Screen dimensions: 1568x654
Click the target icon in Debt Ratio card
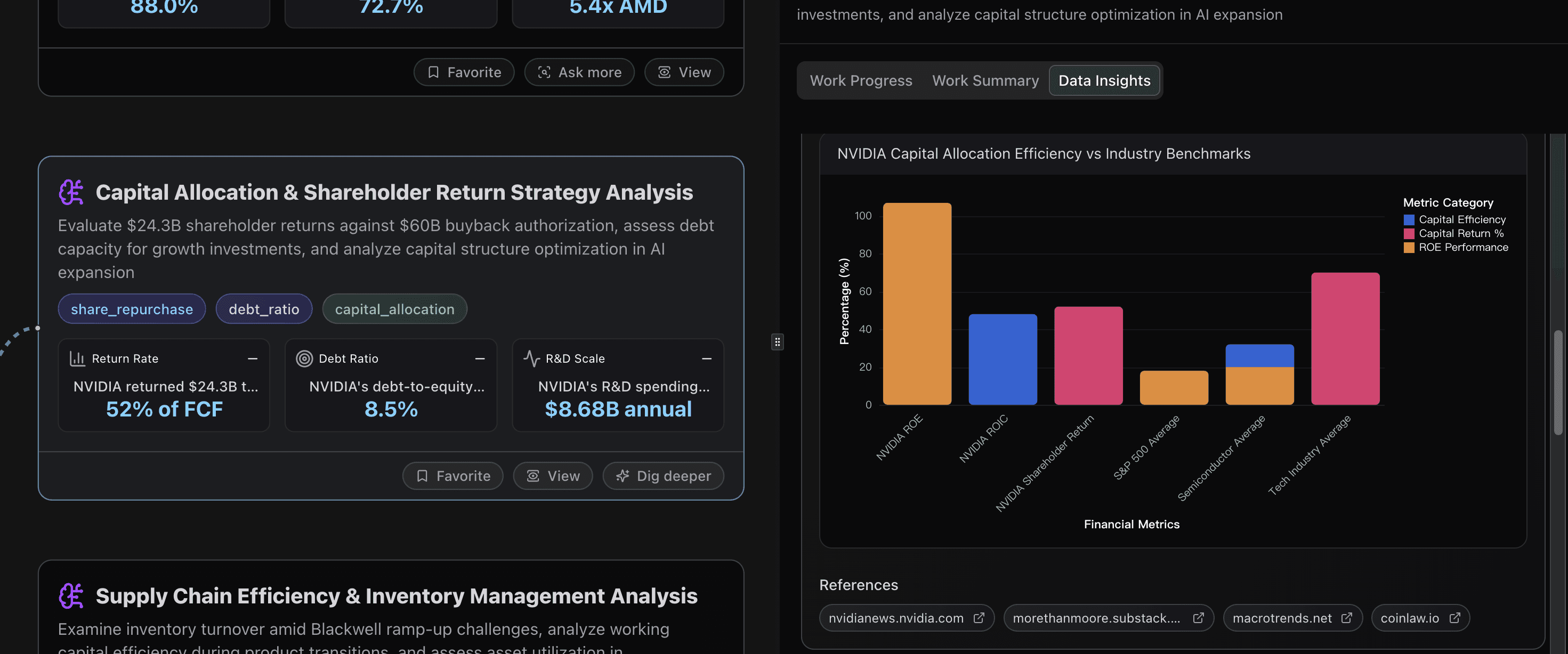304,358
